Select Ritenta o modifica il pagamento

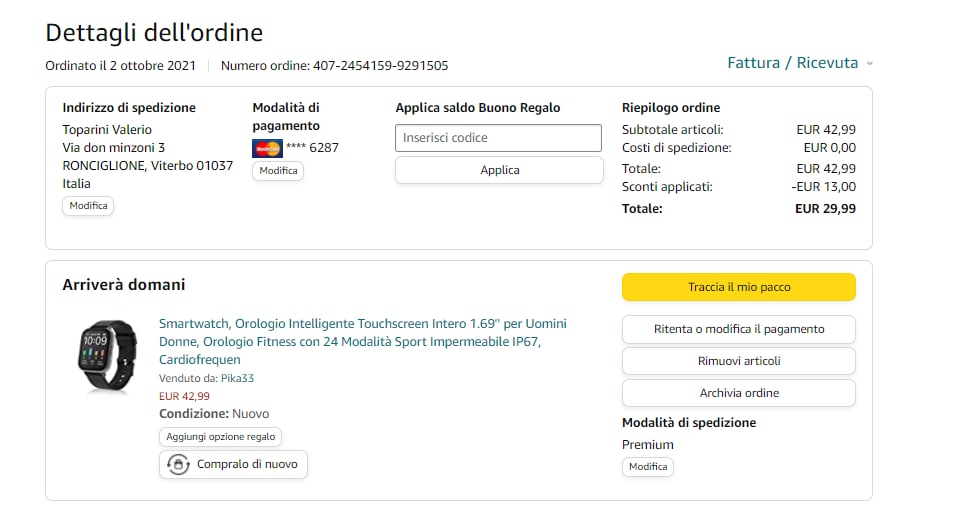pyautogui.click(x=738, y=329)
